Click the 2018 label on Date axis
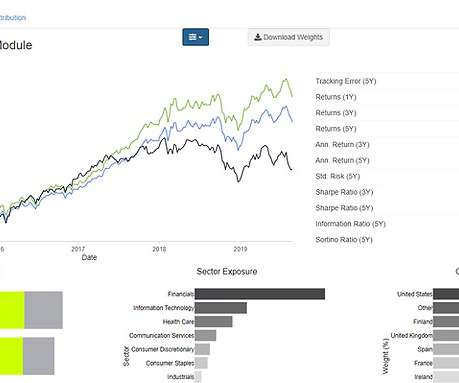 pyautogui.click(x=159, y=249)
